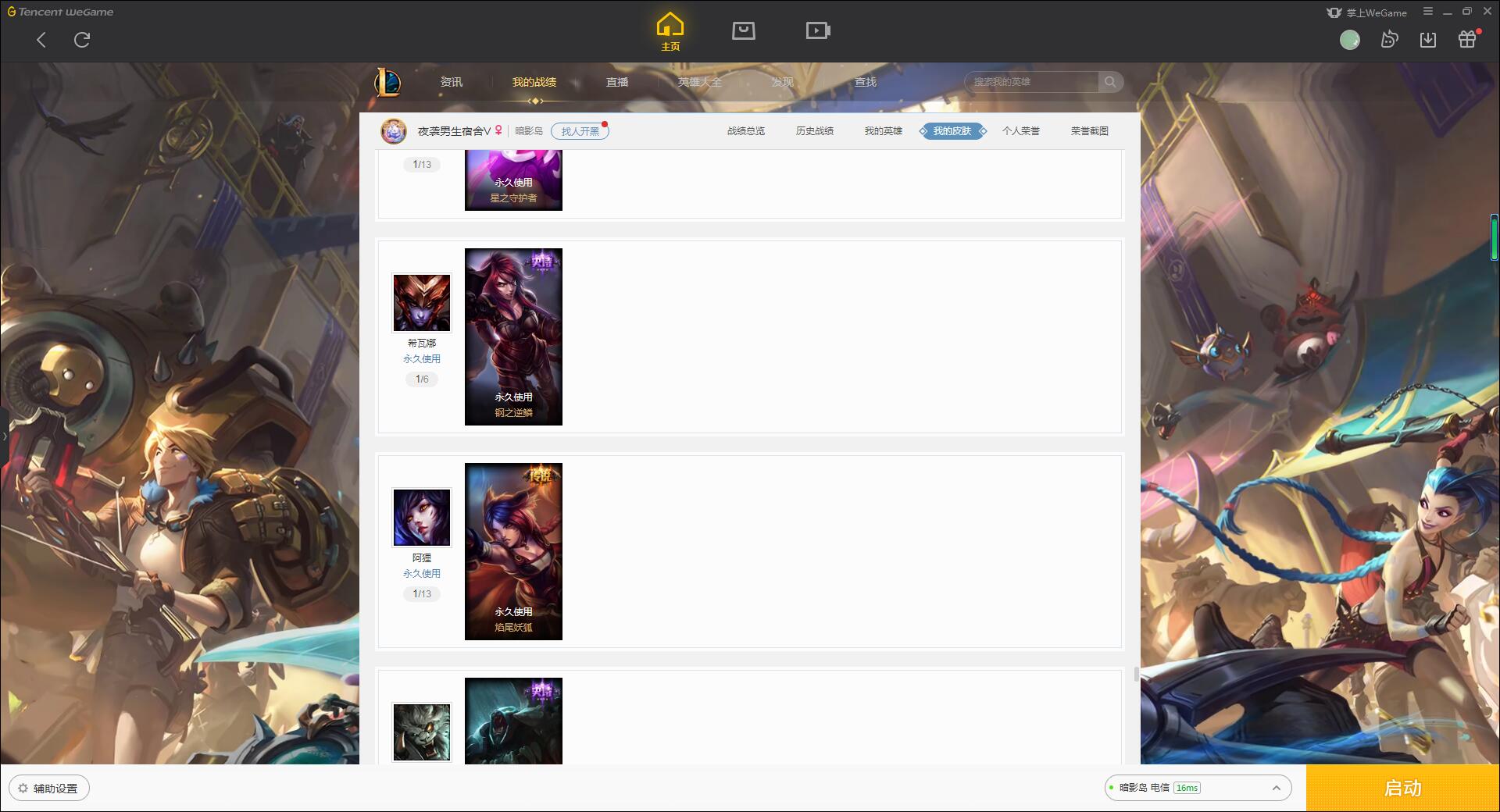Open 辅助设置 settings button

[49, 789]
